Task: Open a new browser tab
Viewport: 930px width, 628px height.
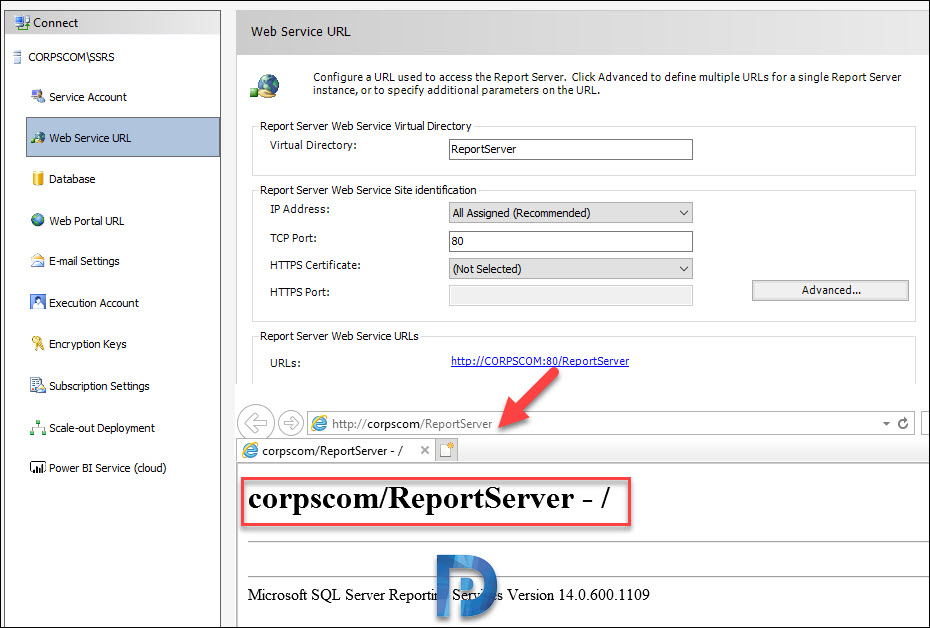Action: [x=446, y=450]
